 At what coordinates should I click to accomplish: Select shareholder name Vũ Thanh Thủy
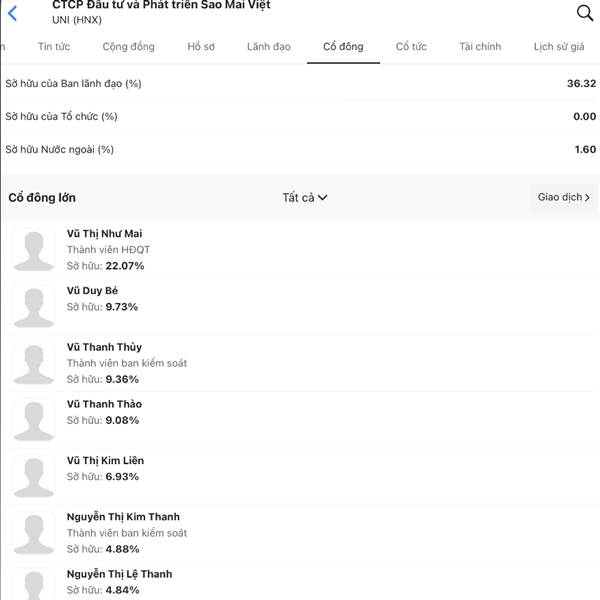(x=104, y=347)
